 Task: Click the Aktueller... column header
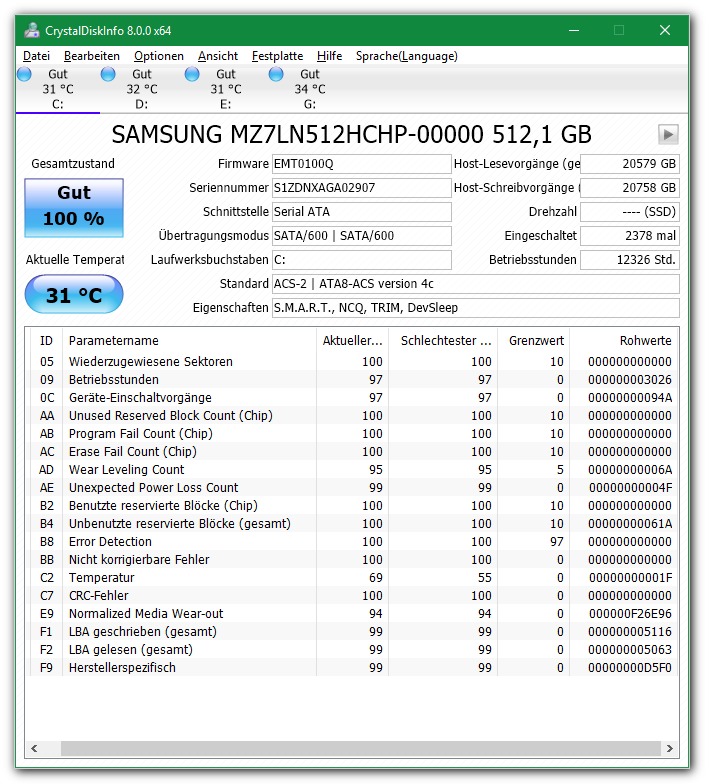point(352,340)
